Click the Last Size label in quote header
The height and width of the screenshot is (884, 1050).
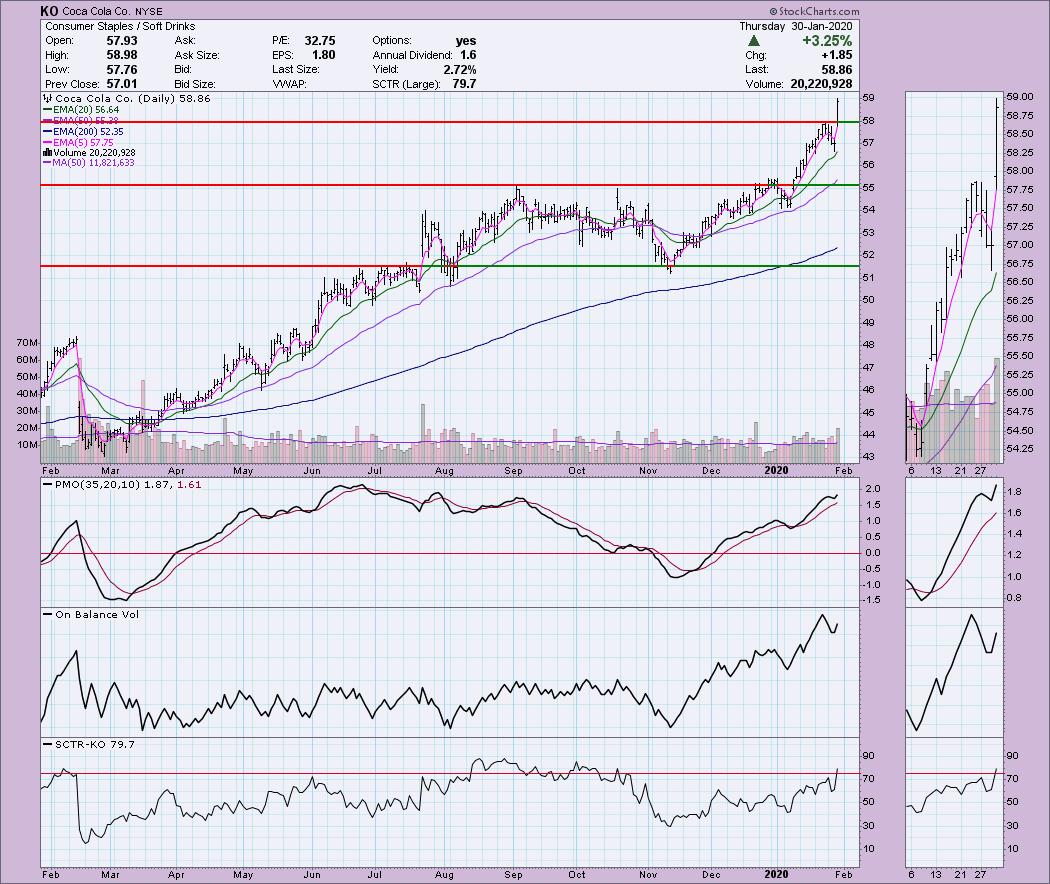pyautogui.click(x=296, y=70)
